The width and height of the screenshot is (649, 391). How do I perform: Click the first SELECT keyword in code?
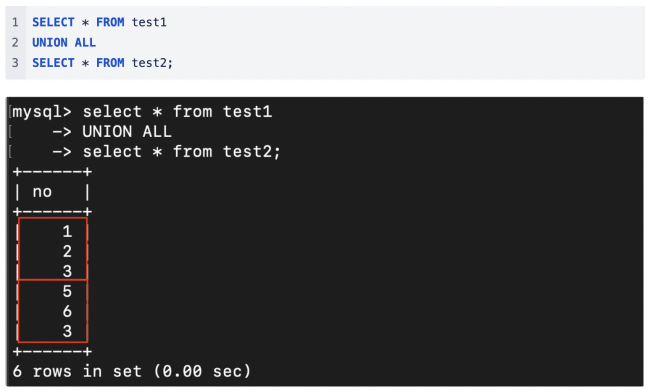(x=53, y=22)
